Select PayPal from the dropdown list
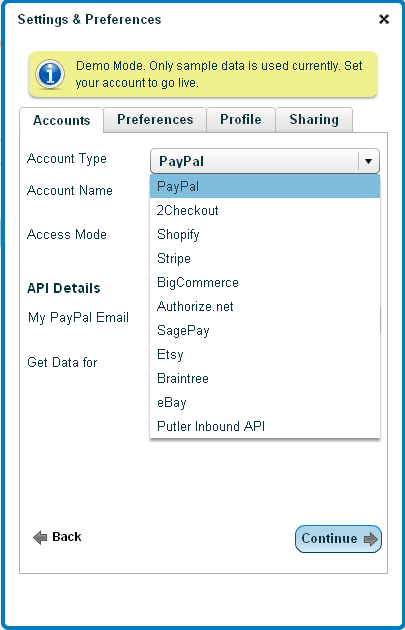 coord(265,186)
